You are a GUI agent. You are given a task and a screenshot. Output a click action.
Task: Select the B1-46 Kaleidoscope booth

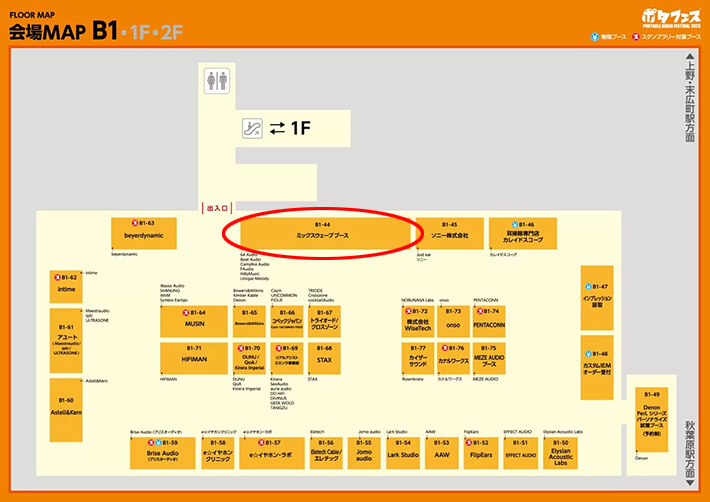[523, 233]
